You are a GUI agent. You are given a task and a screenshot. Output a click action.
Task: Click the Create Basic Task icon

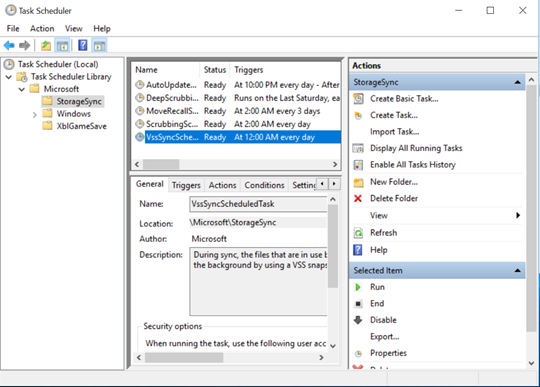click(358, 99)
